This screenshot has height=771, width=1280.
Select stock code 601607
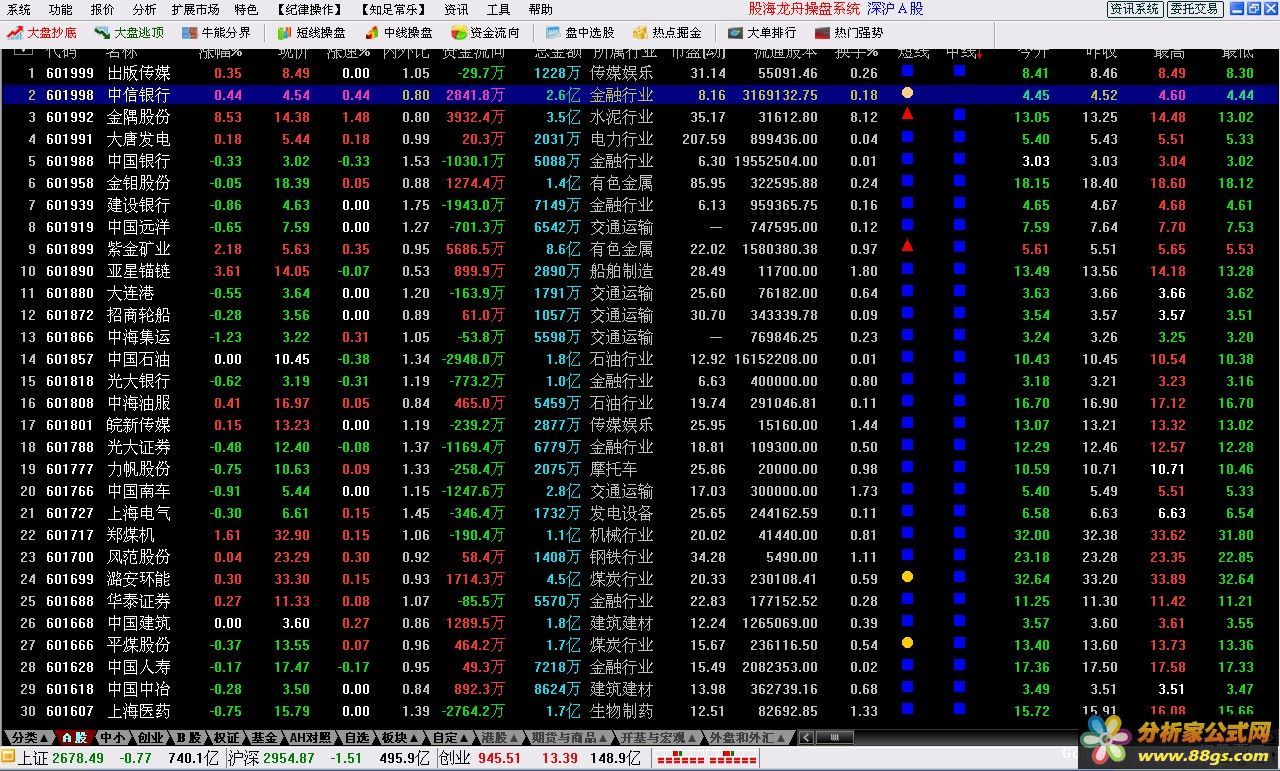click(x=70, y=710)
